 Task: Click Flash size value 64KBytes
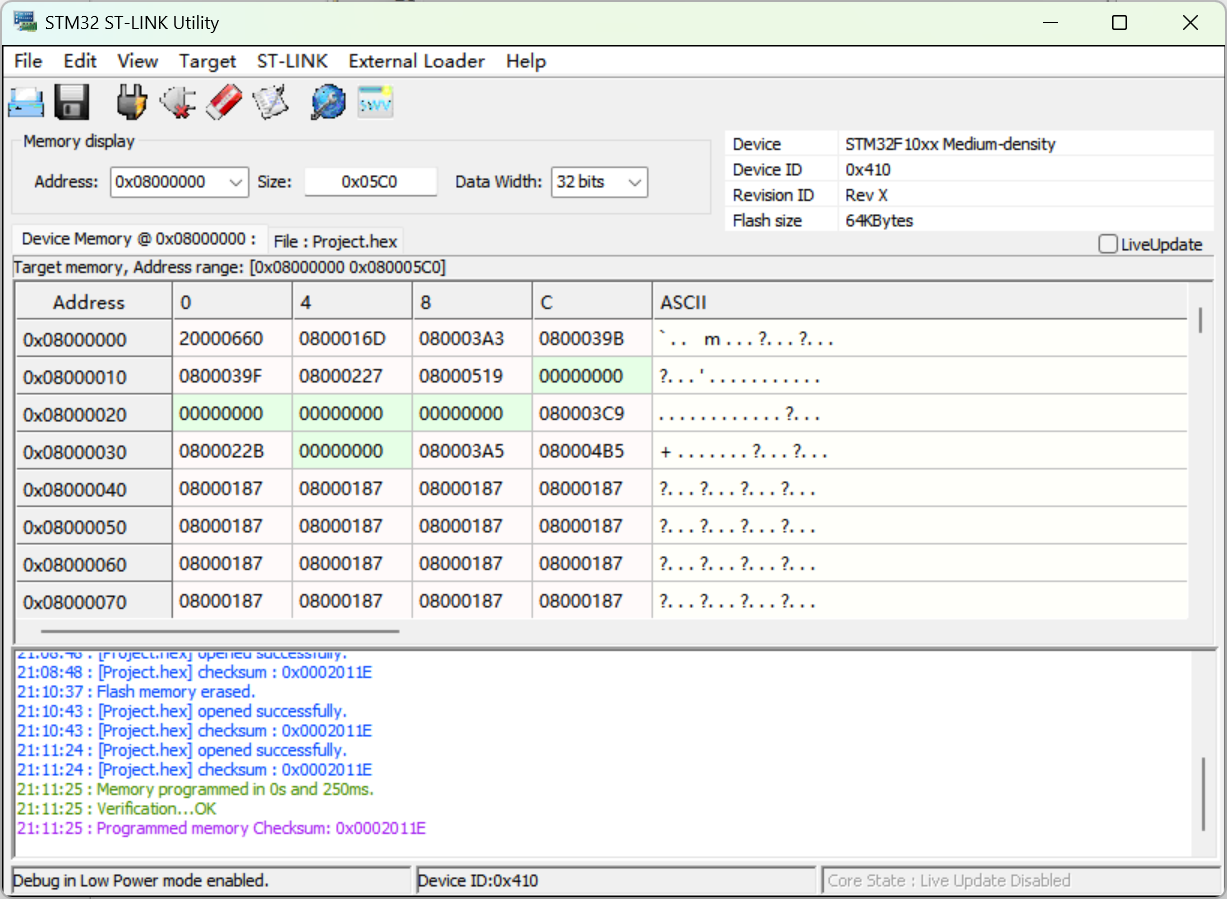879,221
